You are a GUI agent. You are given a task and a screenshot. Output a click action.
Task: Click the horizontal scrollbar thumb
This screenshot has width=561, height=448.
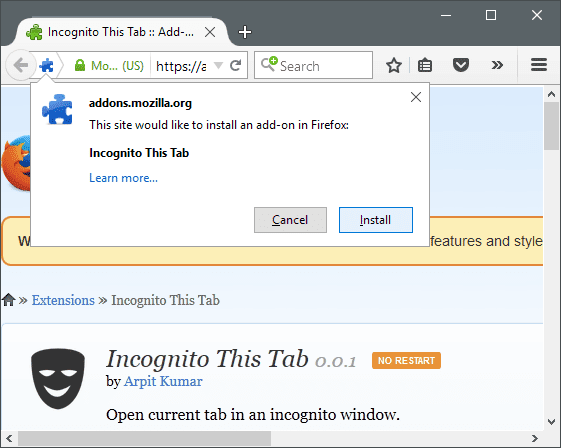pos(145,438)
